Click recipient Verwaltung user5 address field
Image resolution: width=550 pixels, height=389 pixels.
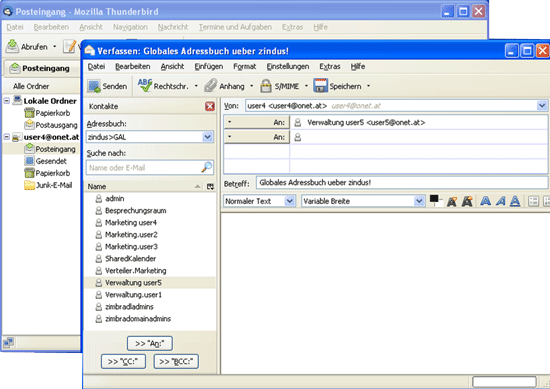click(x=419, y=122)
